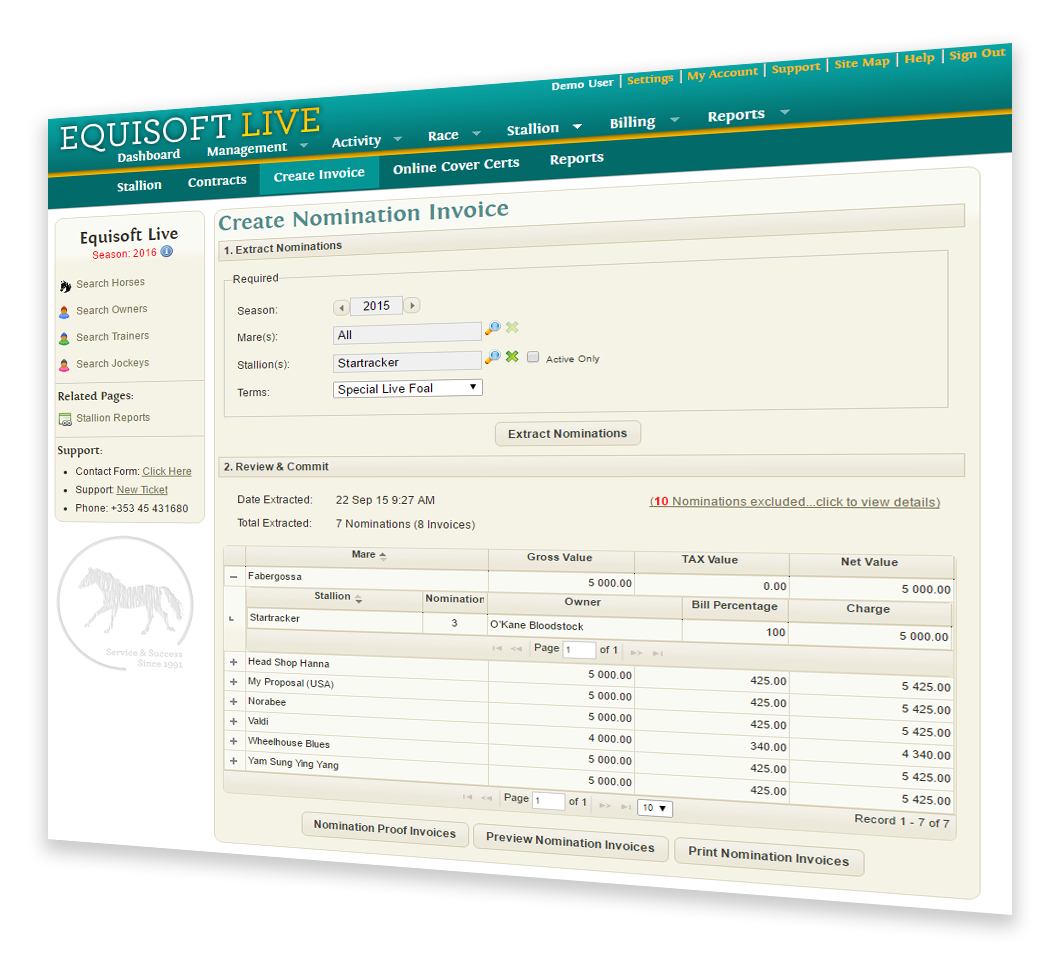Open the Online Cover Certs tab

[456, 166]
